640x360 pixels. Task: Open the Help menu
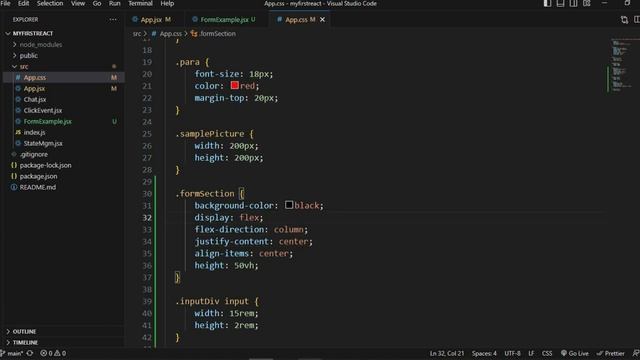tap(167, 3)
